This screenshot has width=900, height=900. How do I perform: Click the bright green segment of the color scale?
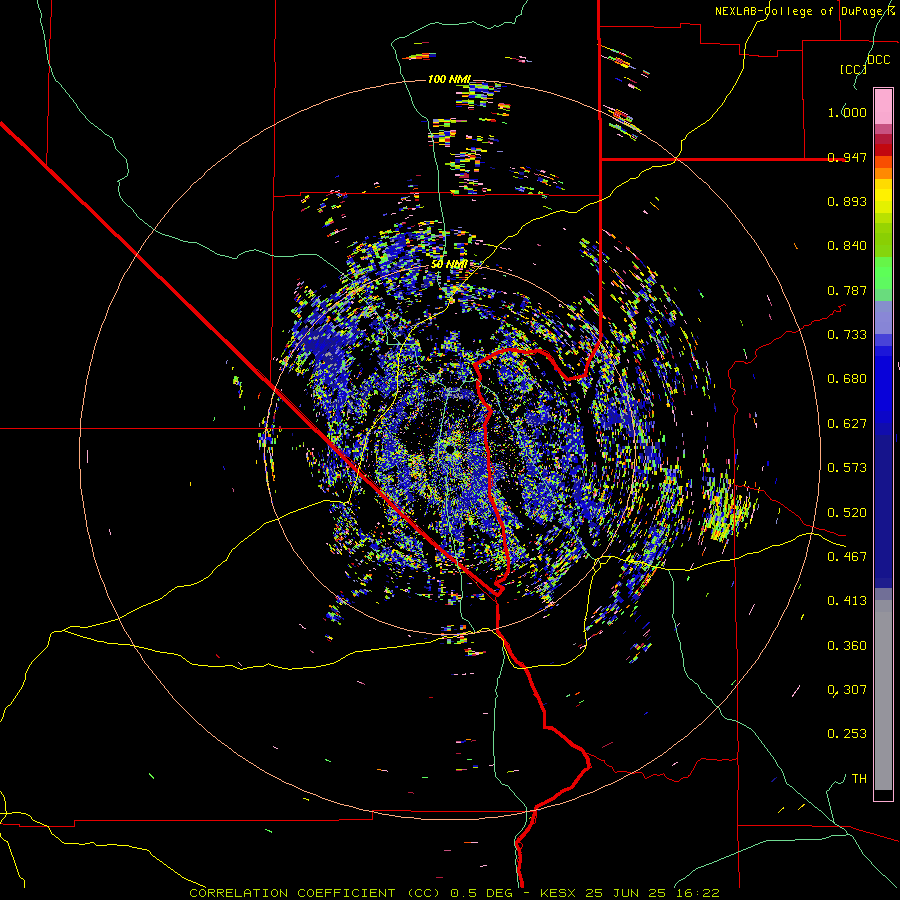coord(883,273)
